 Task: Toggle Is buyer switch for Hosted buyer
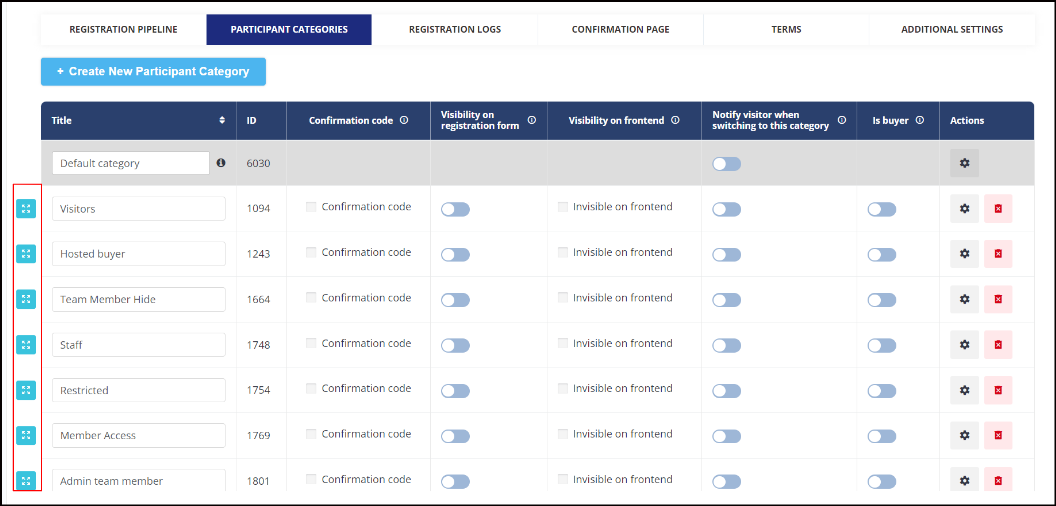pyautogui.click(x=882, y=255)
